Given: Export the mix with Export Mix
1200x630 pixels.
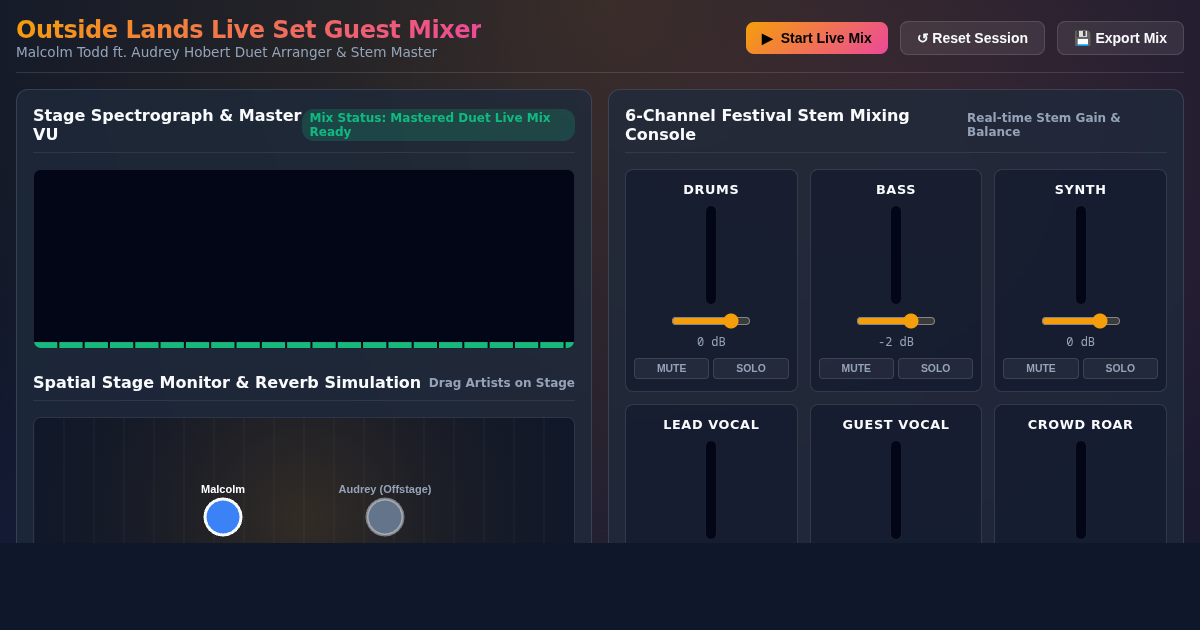Looking at the screenshot, I should 1120,38.
